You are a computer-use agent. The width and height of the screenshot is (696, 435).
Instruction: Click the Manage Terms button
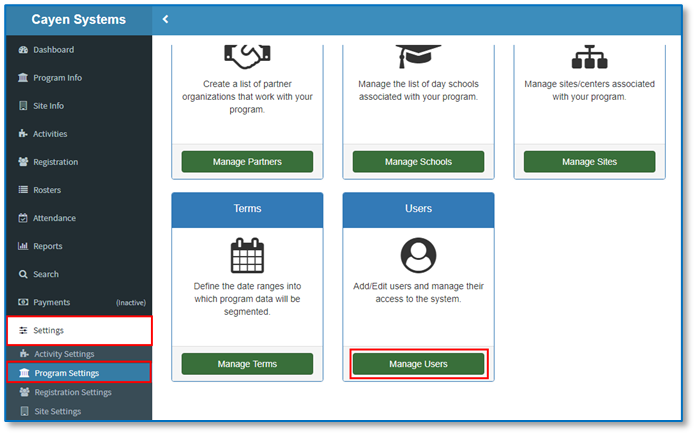coord(247,364)
